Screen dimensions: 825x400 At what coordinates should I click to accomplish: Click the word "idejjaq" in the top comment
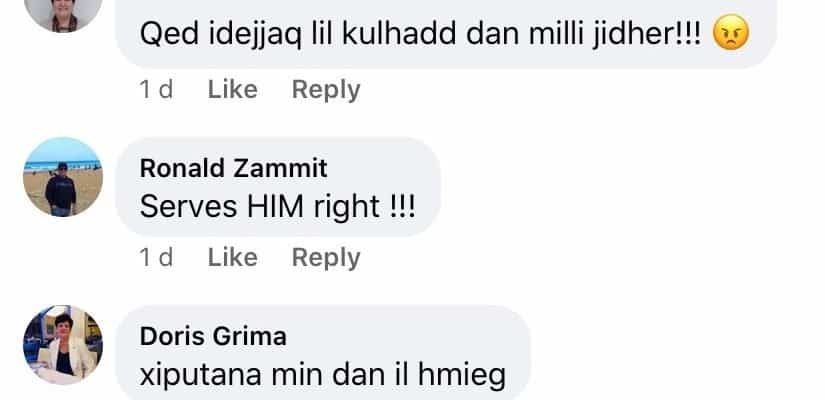pos(256,35)
